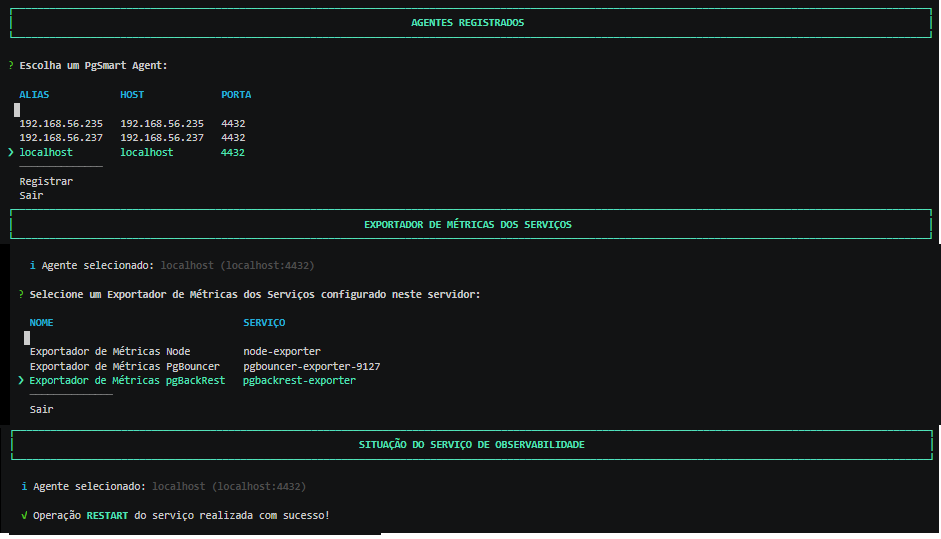Click the NOME column header
Viewport: 941px width, 539px height.
(x=41, y=323)
